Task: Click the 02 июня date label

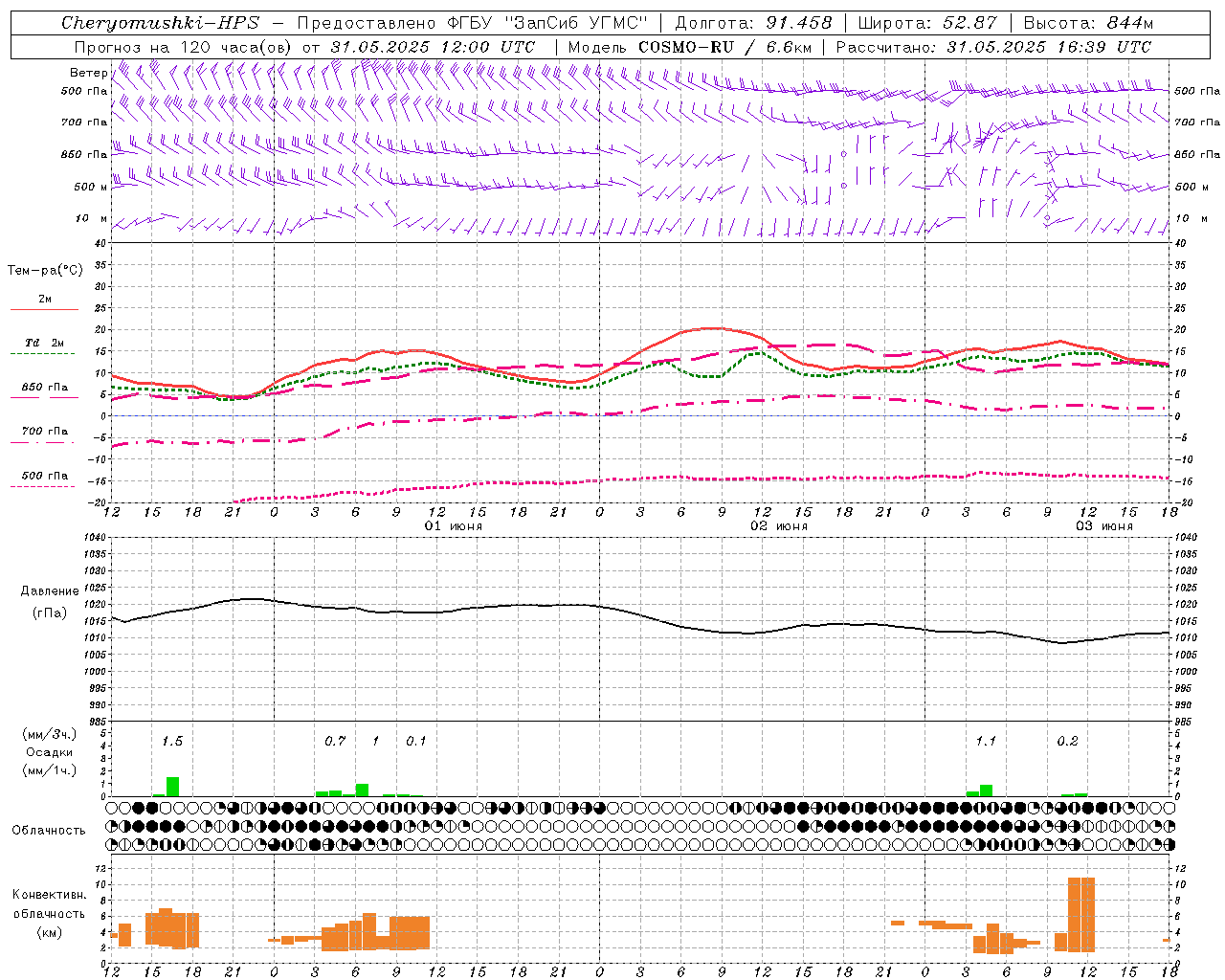Action: [x=779, y=526]
